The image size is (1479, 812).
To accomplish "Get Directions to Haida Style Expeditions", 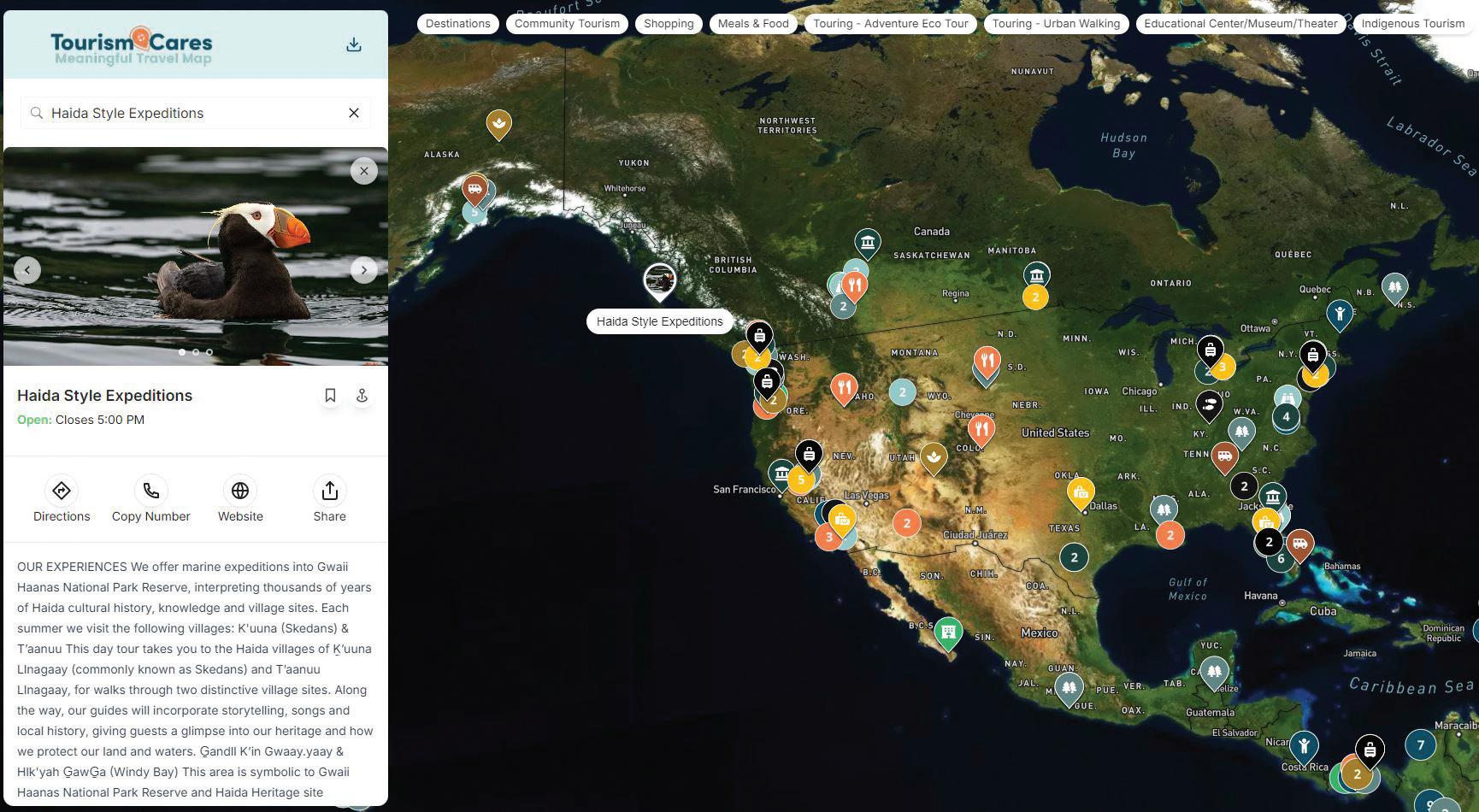I will [62, 500].
